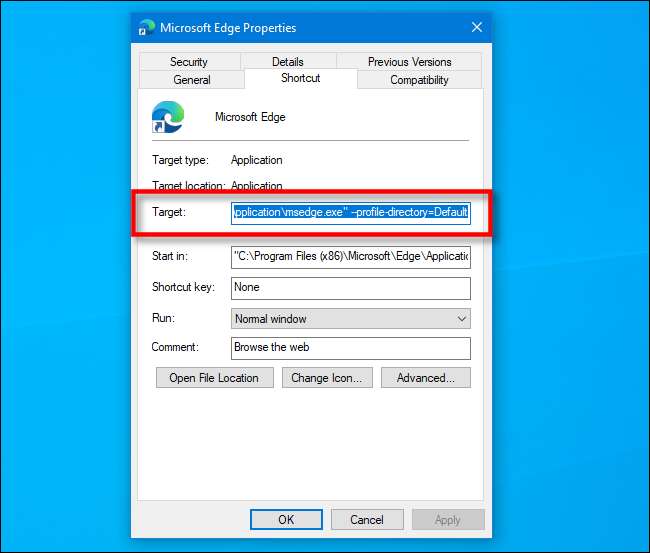Image resolution: width=650 pixels, height=553 pixels.
Task: Confirm with the OK button
Action: tap(286, 519)
